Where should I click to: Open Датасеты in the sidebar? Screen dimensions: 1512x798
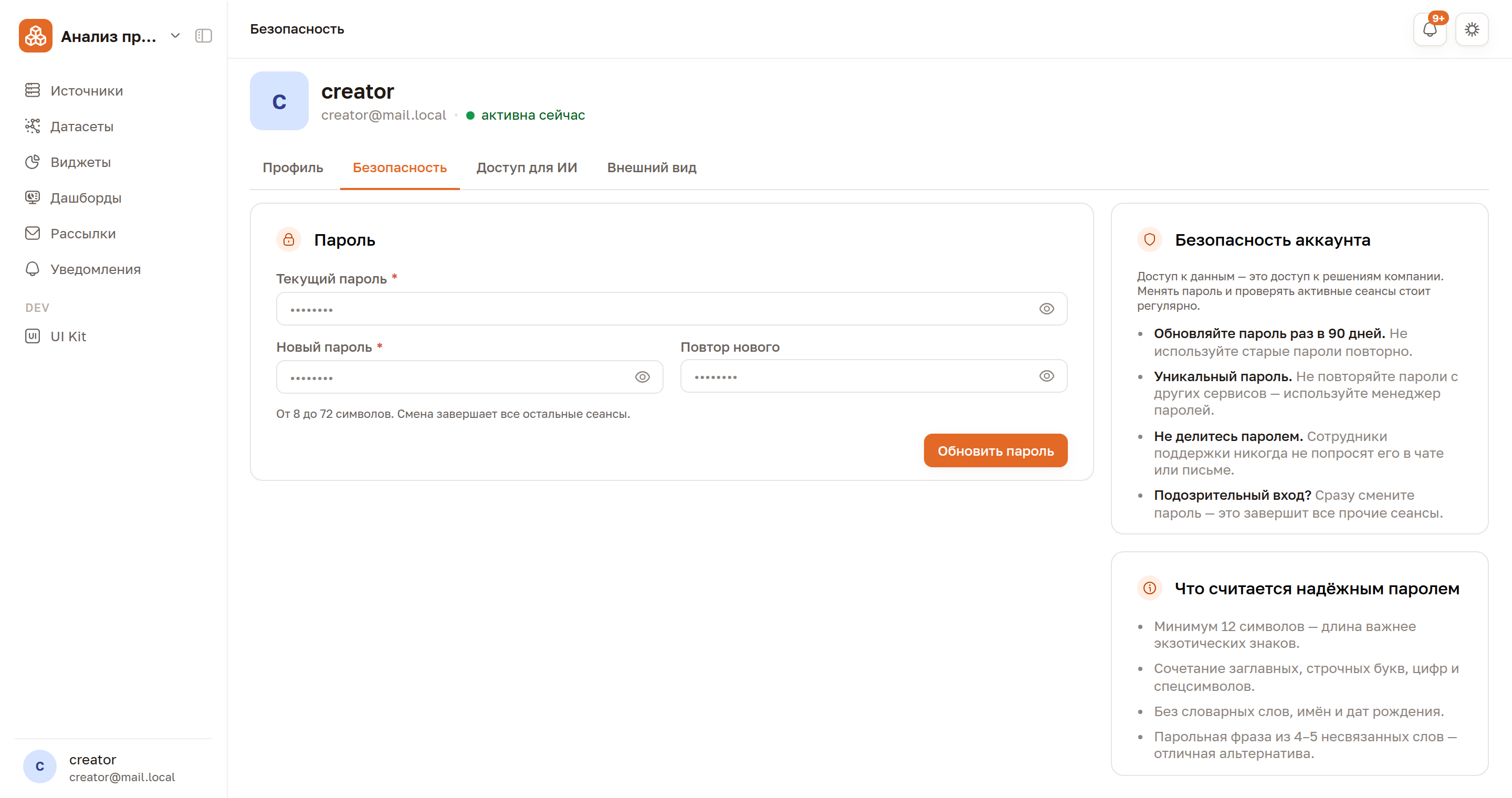(x=113, y=126)
